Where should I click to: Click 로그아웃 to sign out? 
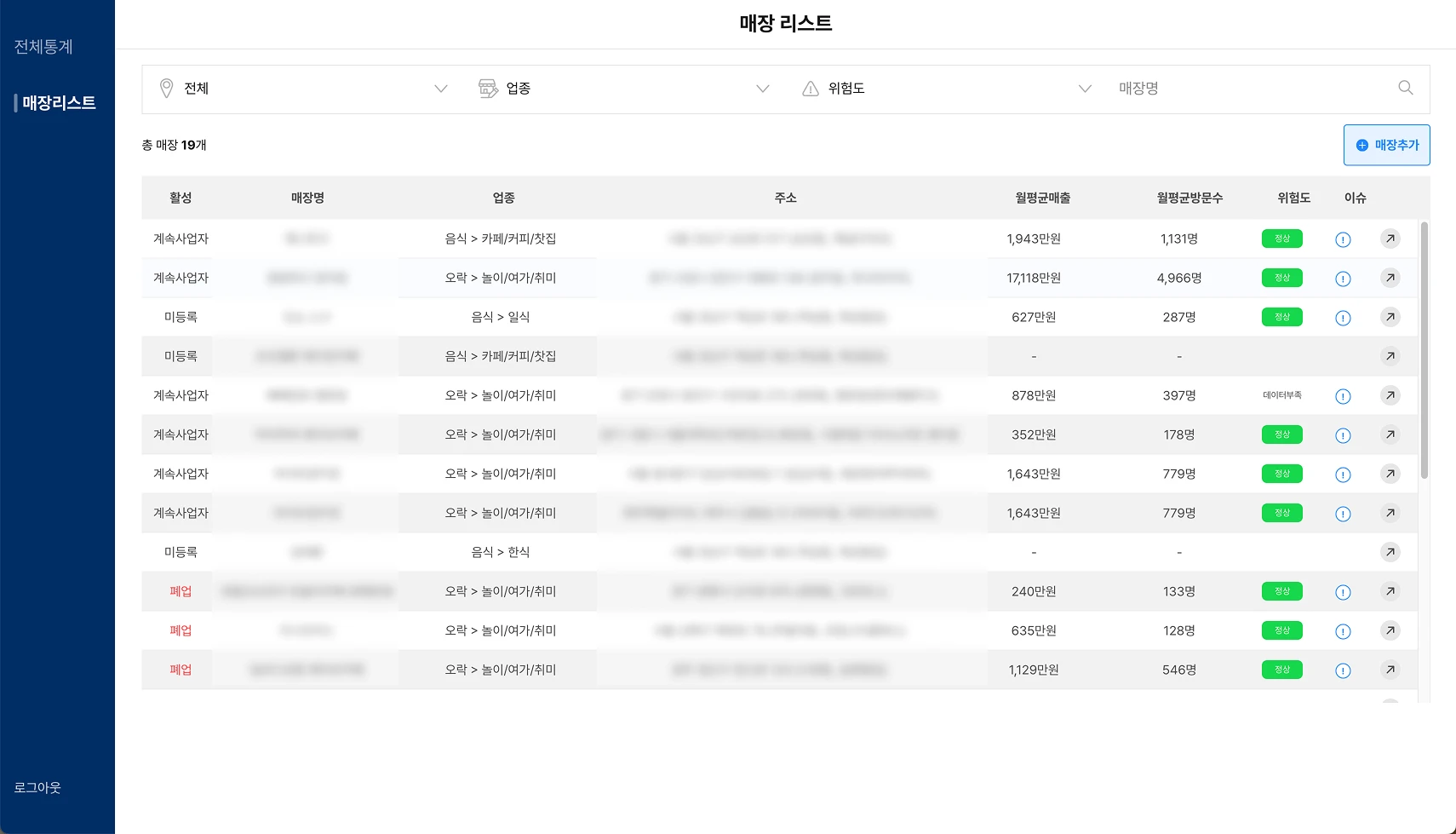[37, 787]
